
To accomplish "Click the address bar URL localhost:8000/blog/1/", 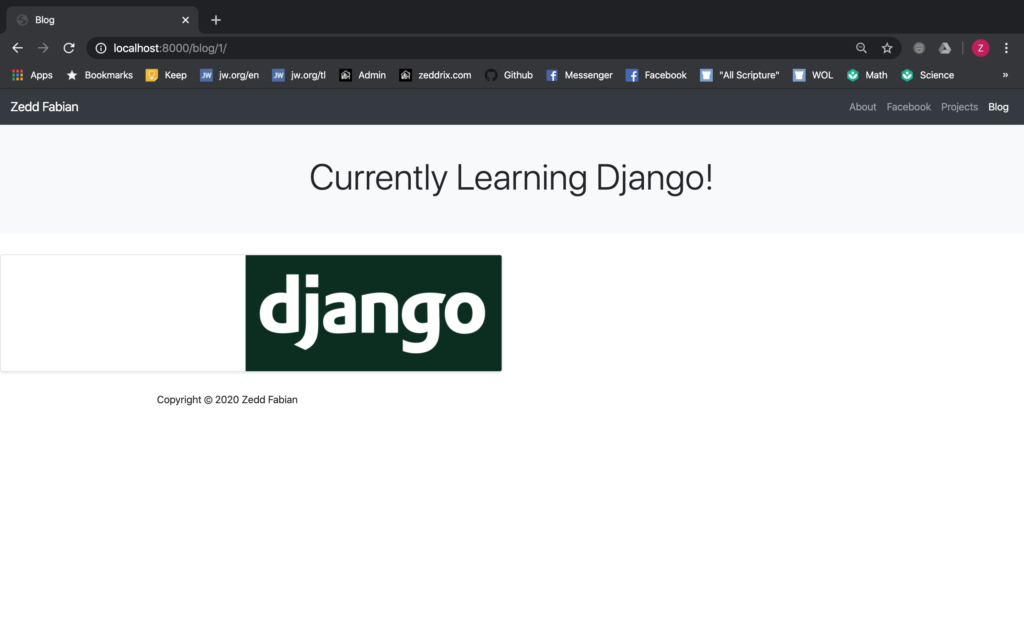I will tap(170, 48).
